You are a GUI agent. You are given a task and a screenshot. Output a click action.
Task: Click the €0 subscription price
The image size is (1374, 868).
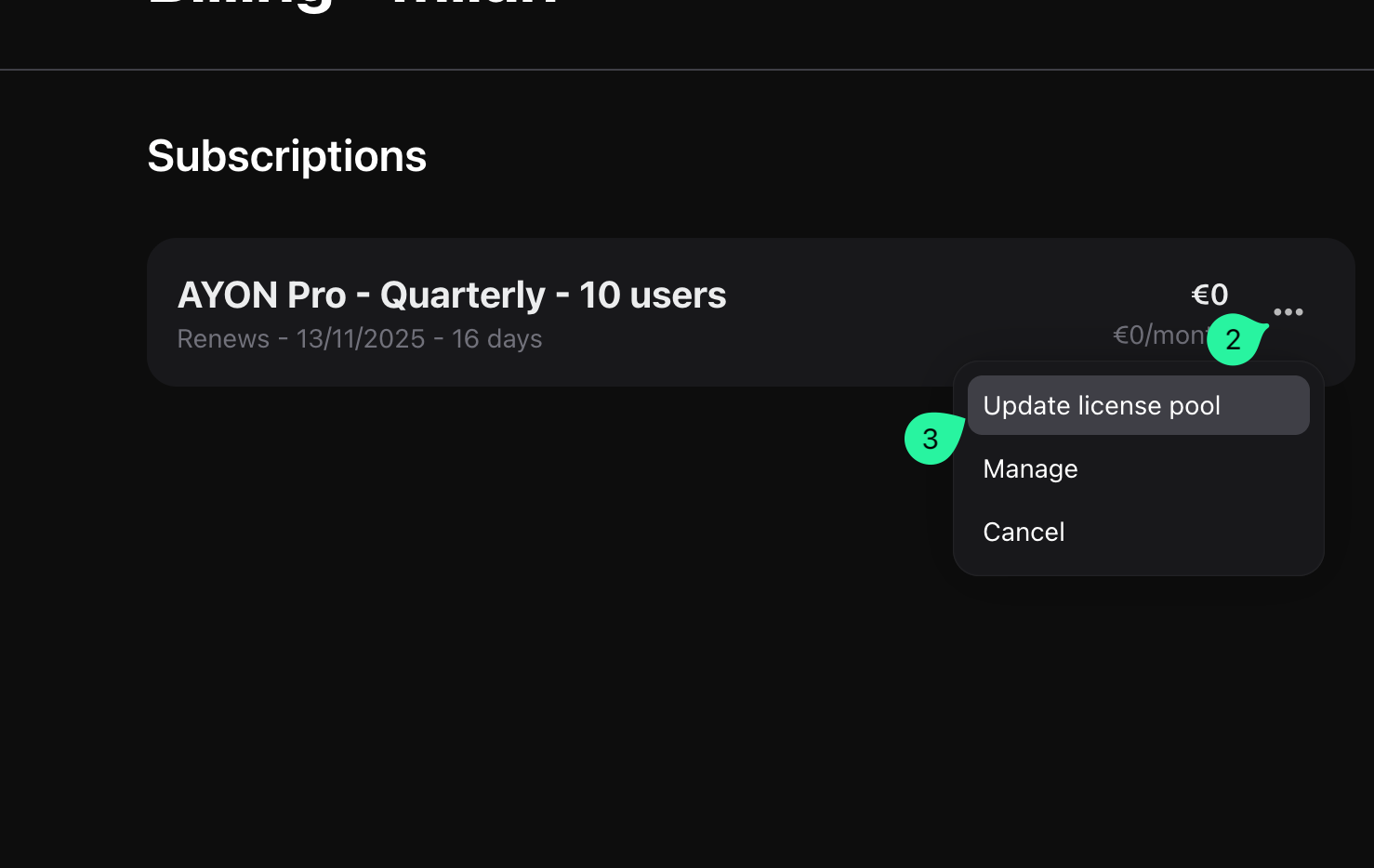pyautogui.click(x=1209, y=295)
